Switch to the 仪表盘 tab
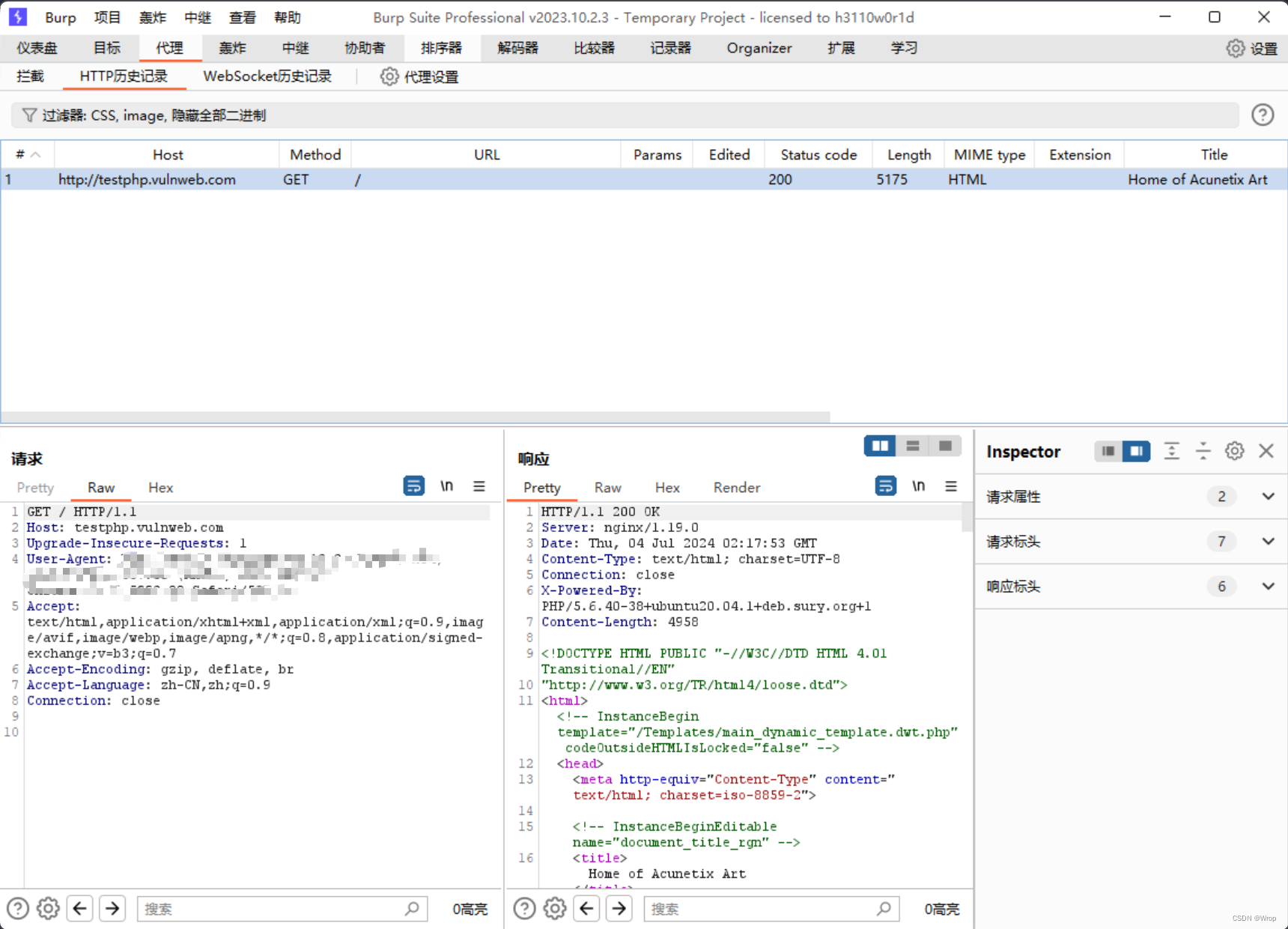 click(37, 49)
